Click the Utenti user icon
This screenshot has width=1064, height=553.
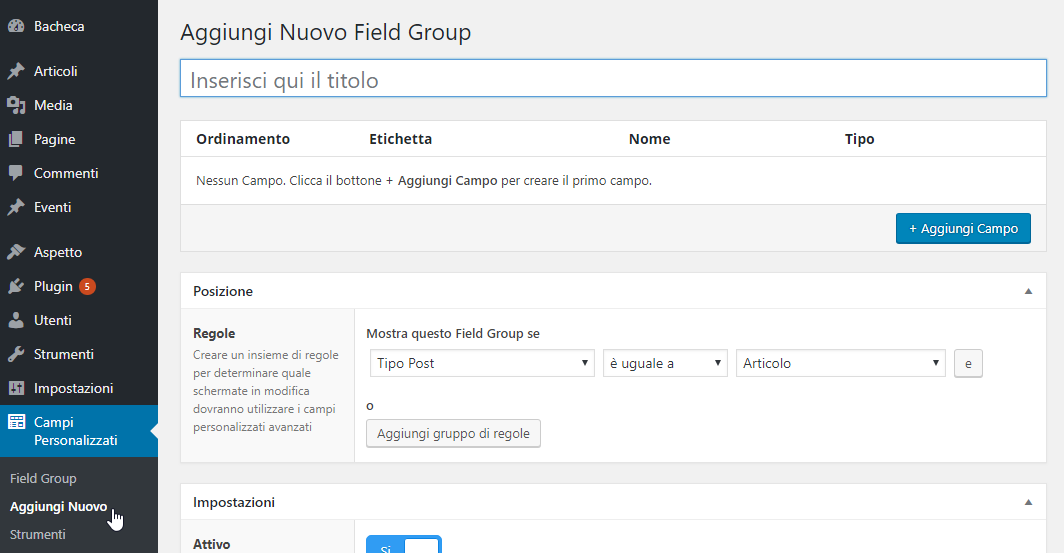pos(16,320)
